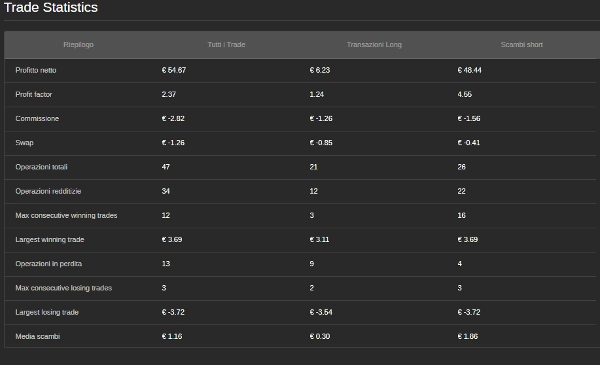Image resolution: width=600 pixels, height=365 pixels.
Task: Select all-trades max consecutive winning value 12
Action: click(166, 215)
